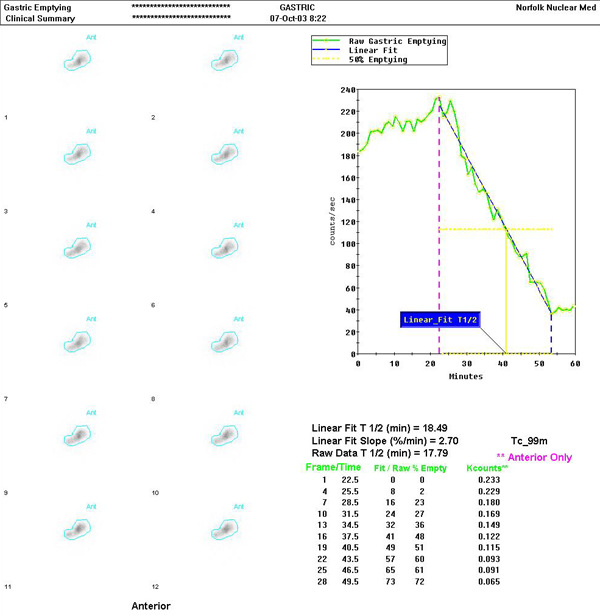
Task: Click the '** Anterior Only' note
Action: (534, 457)
